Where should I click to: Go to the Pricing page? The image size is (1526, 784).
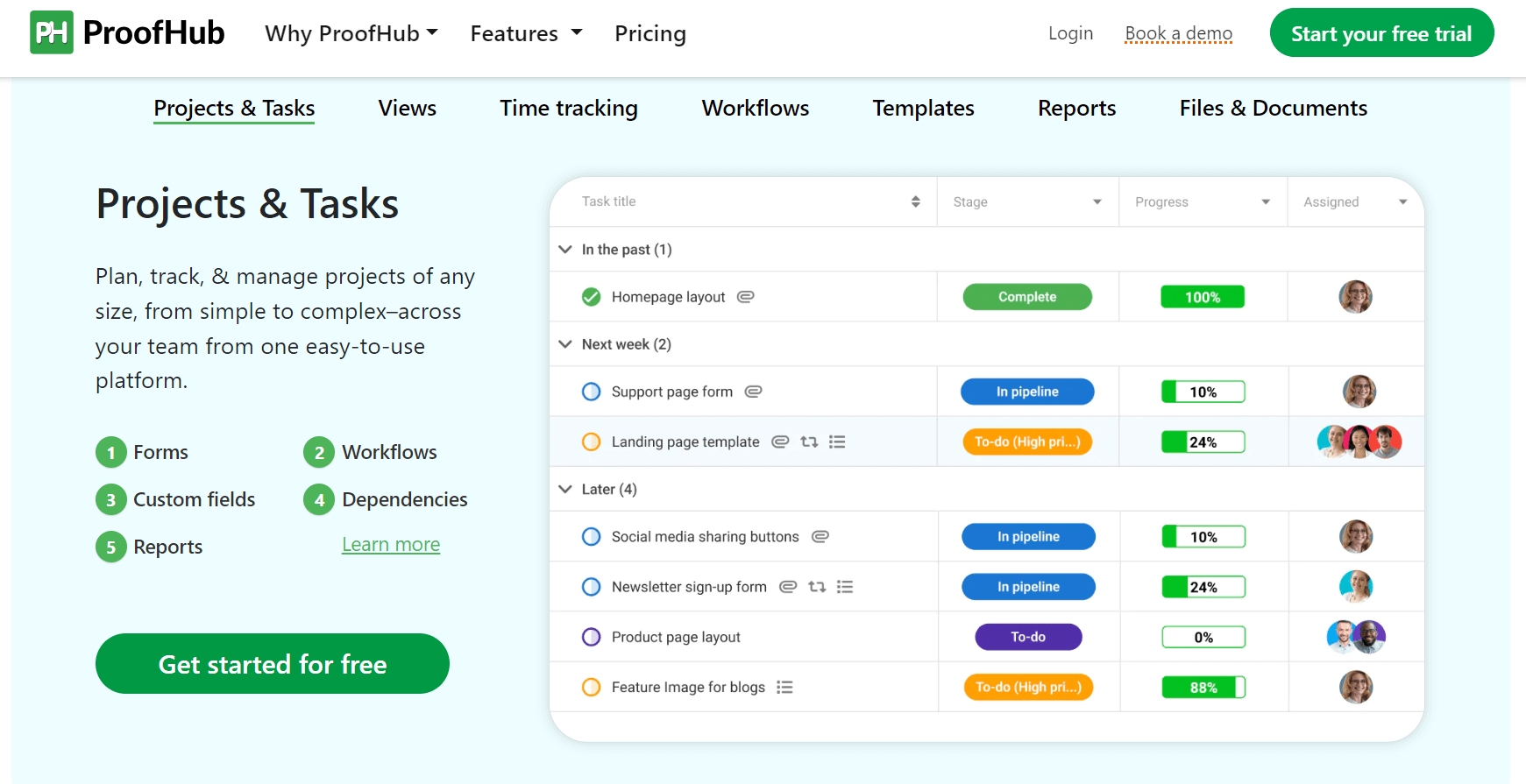[650, 33]
